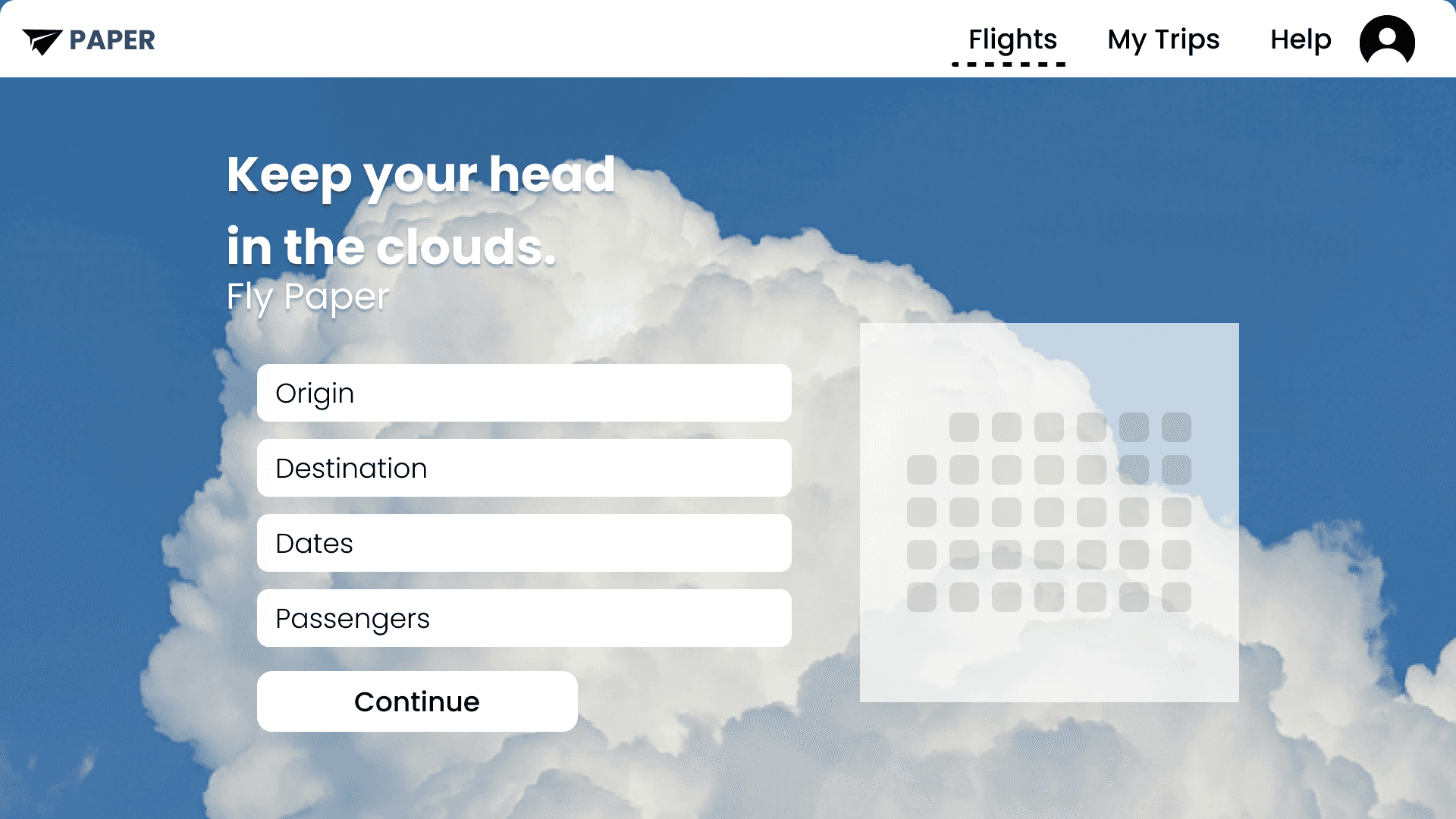1456x819 pixels.
Task: Click the 'Keep your head' headline text
Action: tap(420, 174)
